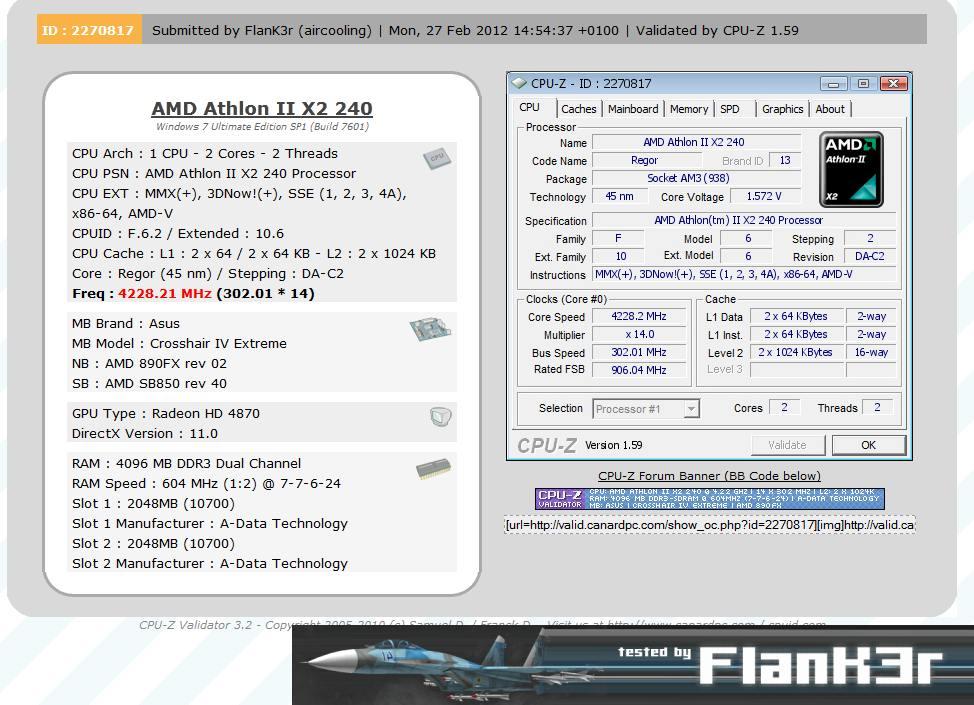The image size is (974, 705).
Task: Open the Graphics tab
Action: (783, 109)
